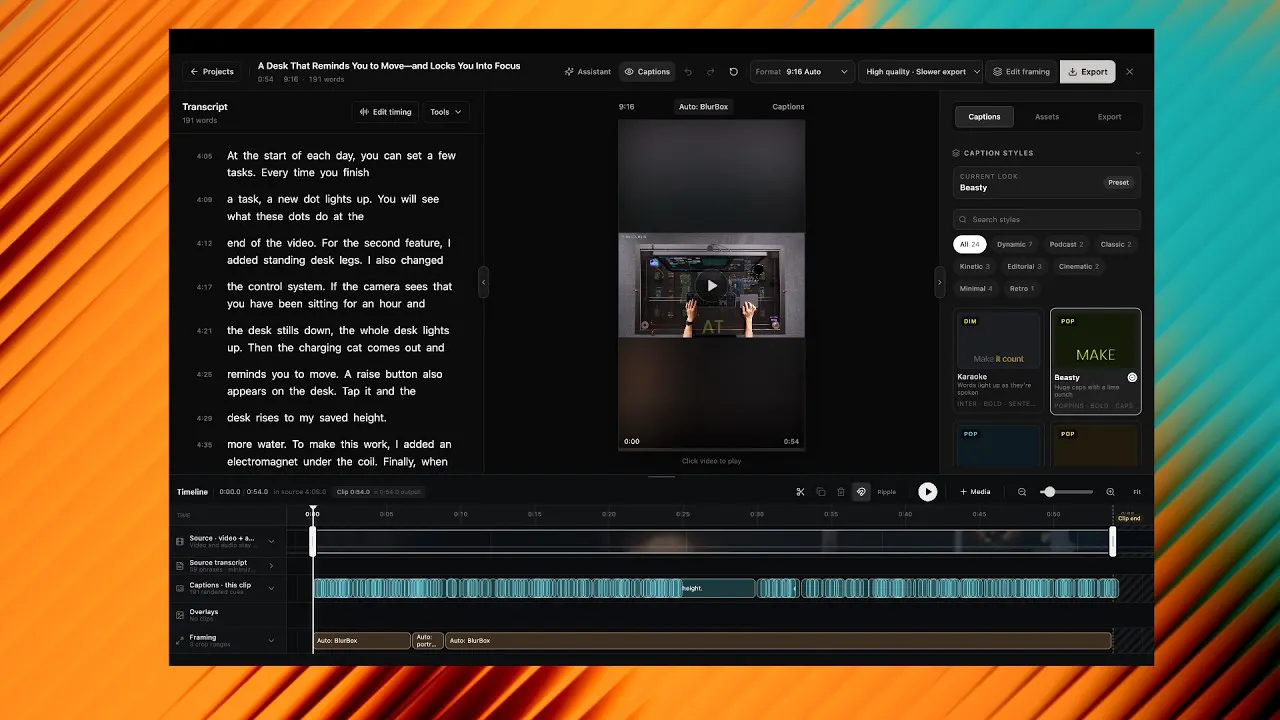Click play button on video preview
Screen dimensions: 1280x720
coord(711,285)
